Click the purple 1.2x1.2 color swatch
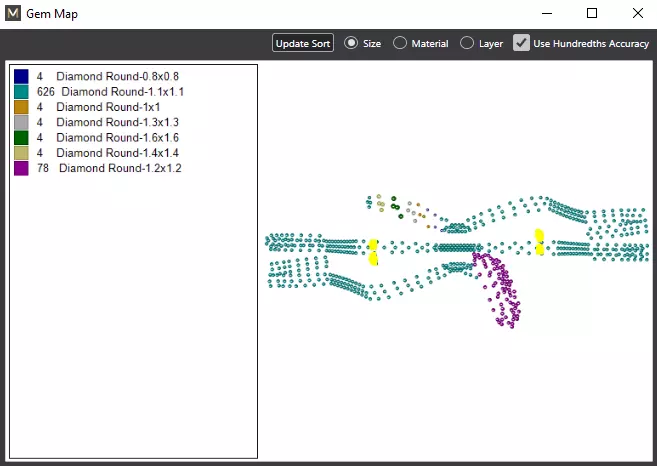This screenshot has width=657, height=466. pos(21,168)
